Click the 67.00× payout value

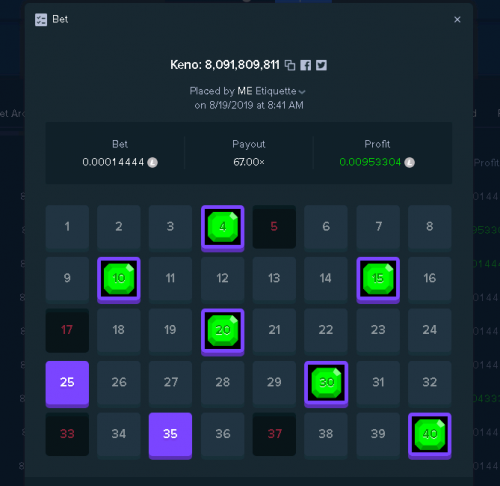click(249, 162)
